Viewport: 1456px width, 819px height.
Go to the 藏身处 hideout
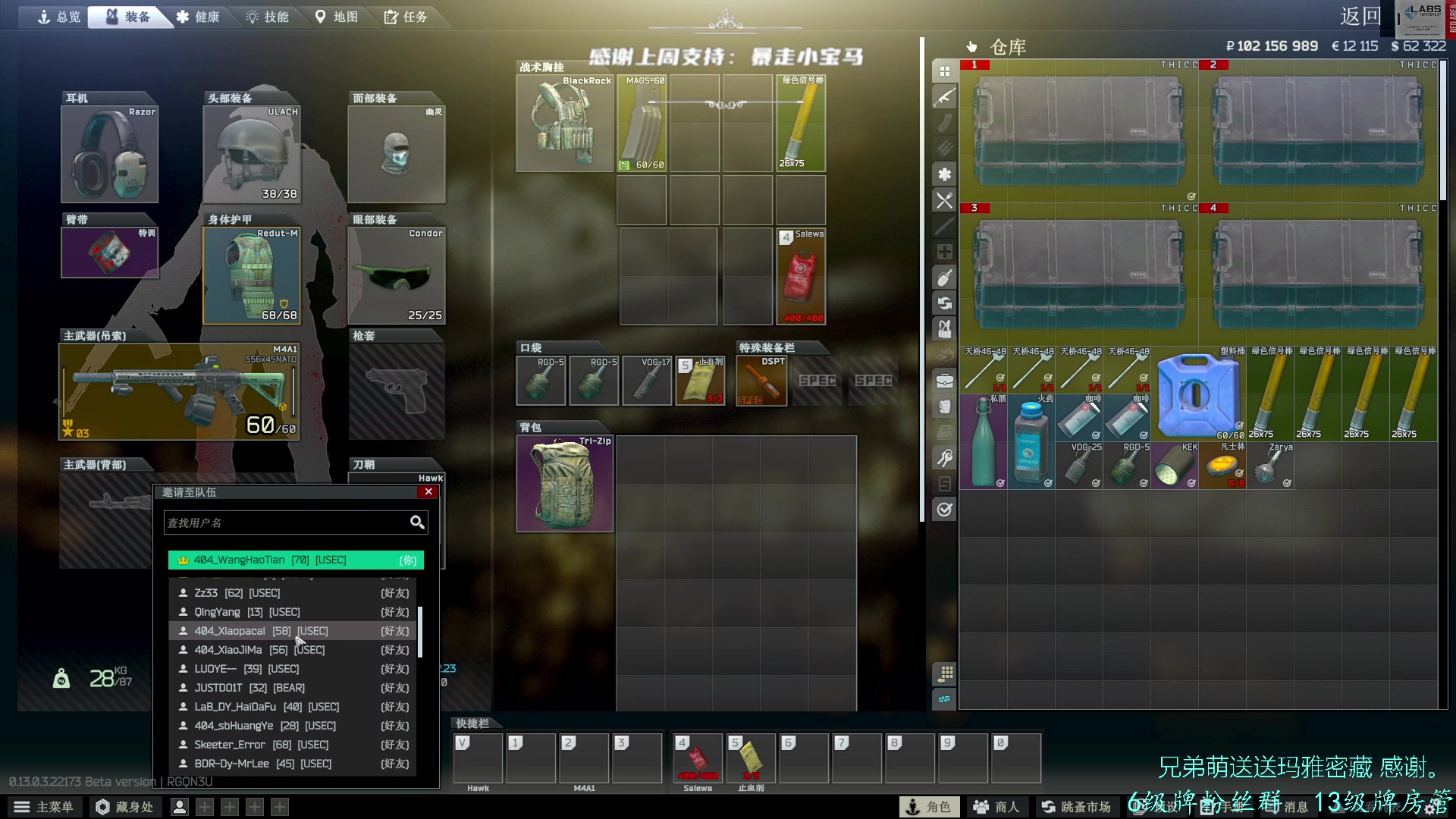[125, 807]
